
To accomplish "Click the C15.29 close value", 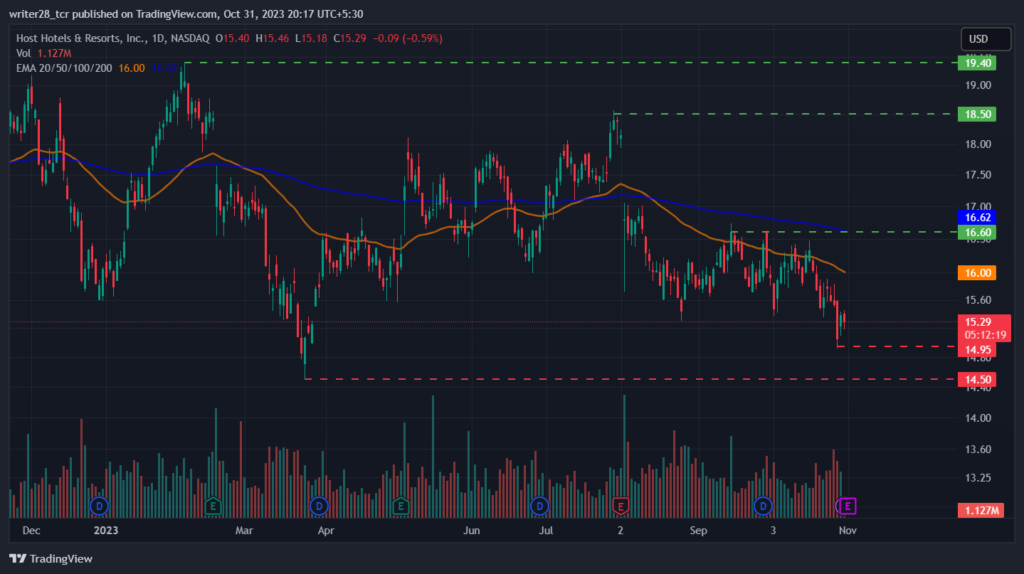I will (350, 39).
